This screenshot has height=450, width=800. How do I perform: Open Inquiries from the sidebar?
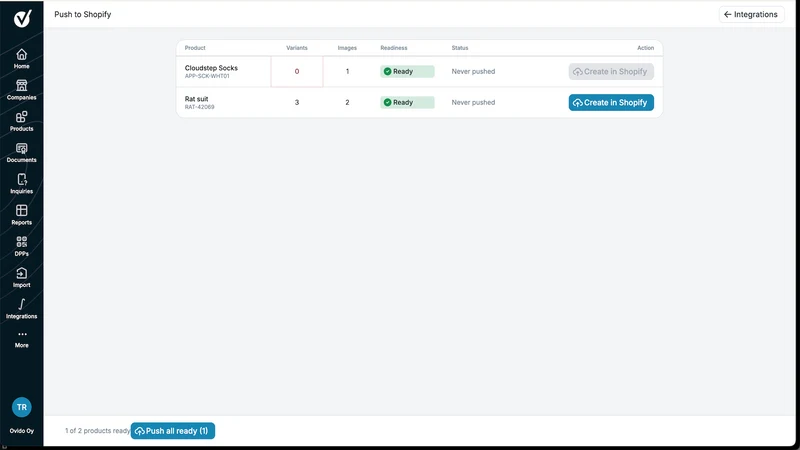21,184
